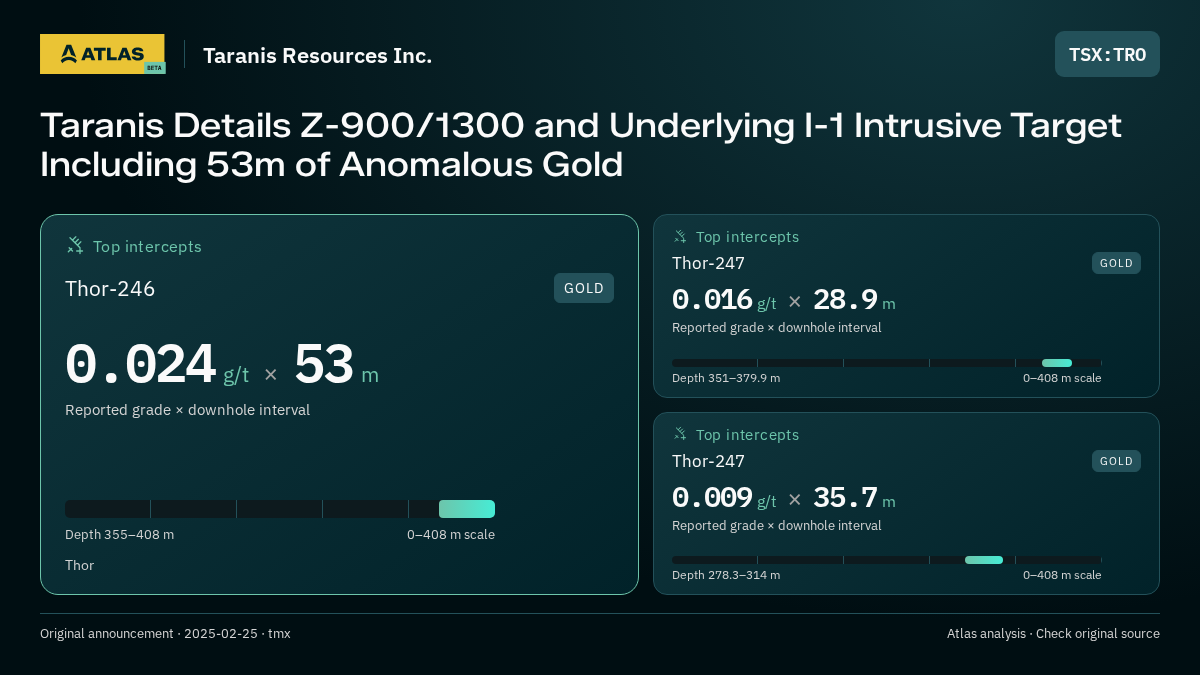Click the 53 m interval value
This screenshot has width=1200, height=675.
[x=323, y=365]
